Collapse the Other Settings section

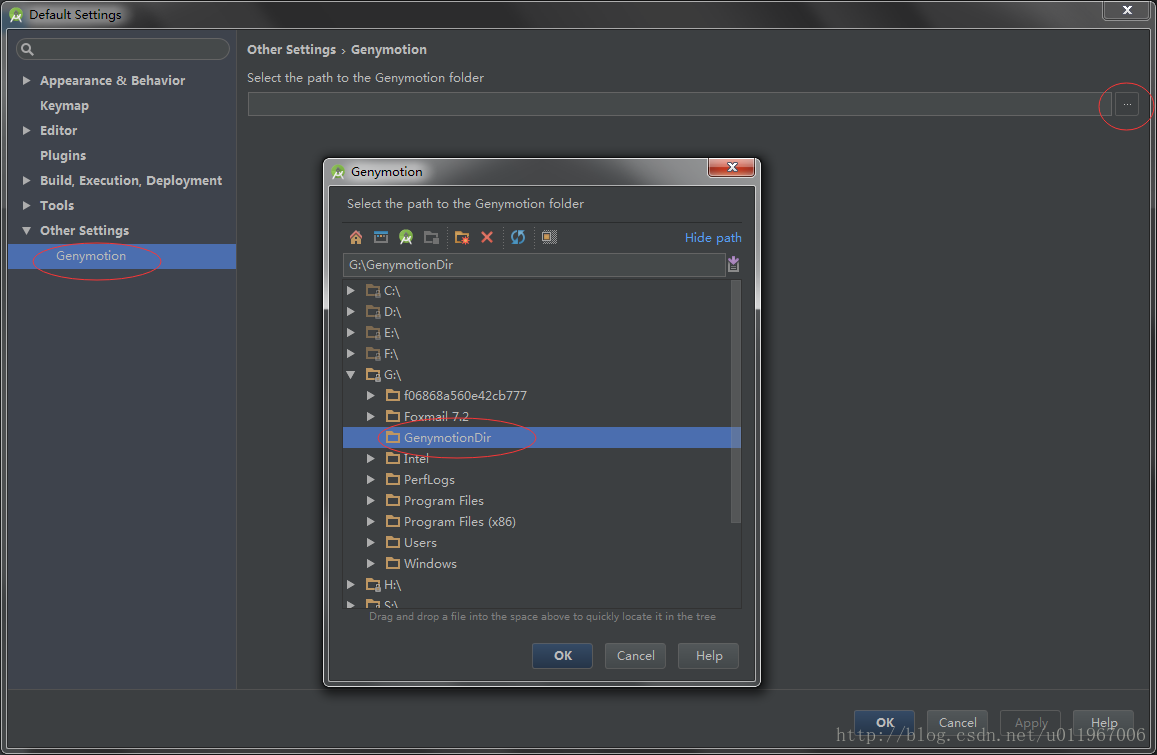point(27,231)
